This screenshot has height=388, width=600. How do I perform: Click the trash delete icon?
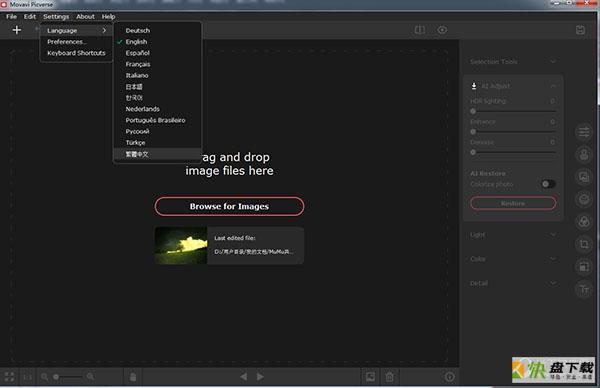tap(390, 377)
